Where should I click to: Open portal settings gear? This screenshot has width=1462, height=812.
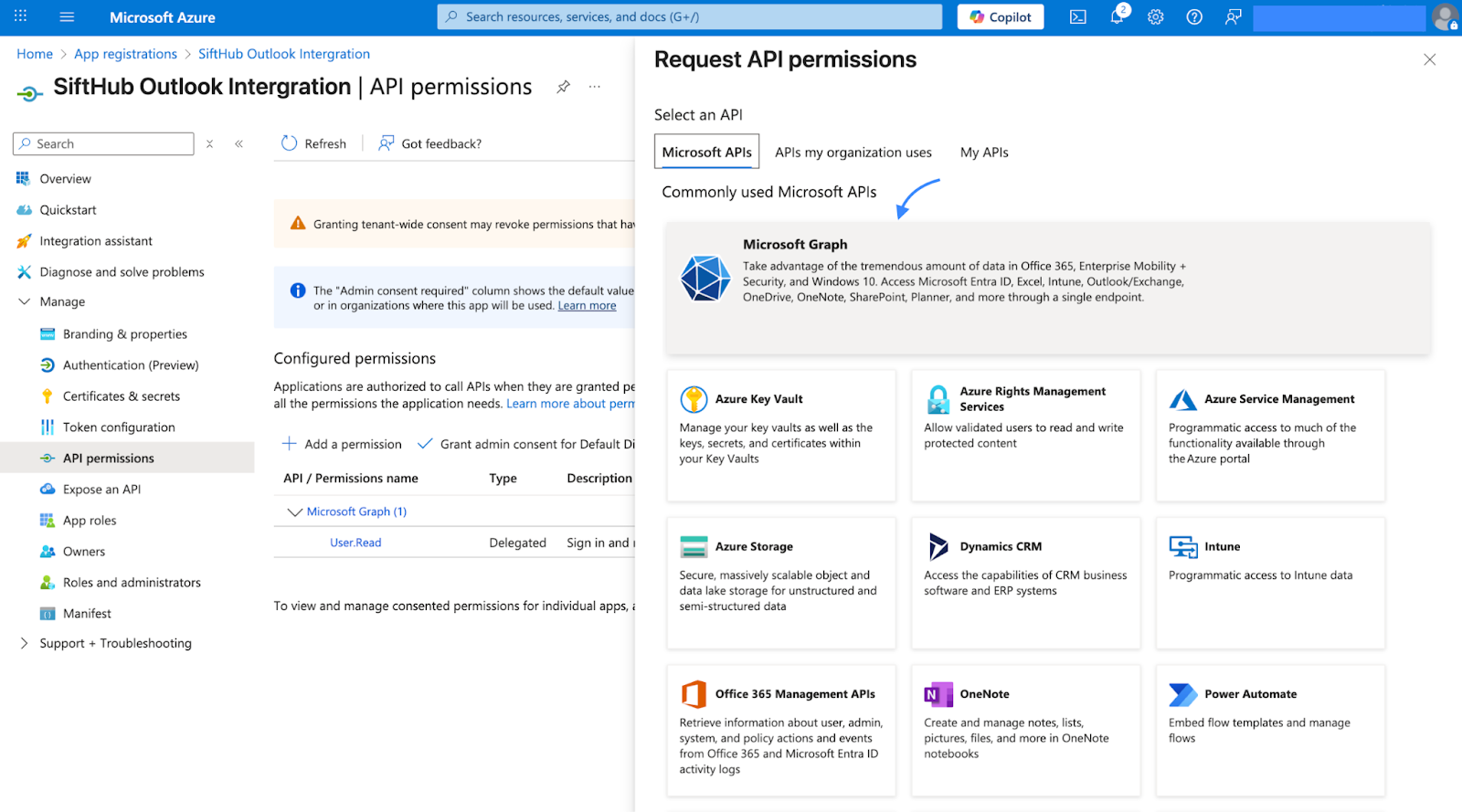[x=1156, y=17]
